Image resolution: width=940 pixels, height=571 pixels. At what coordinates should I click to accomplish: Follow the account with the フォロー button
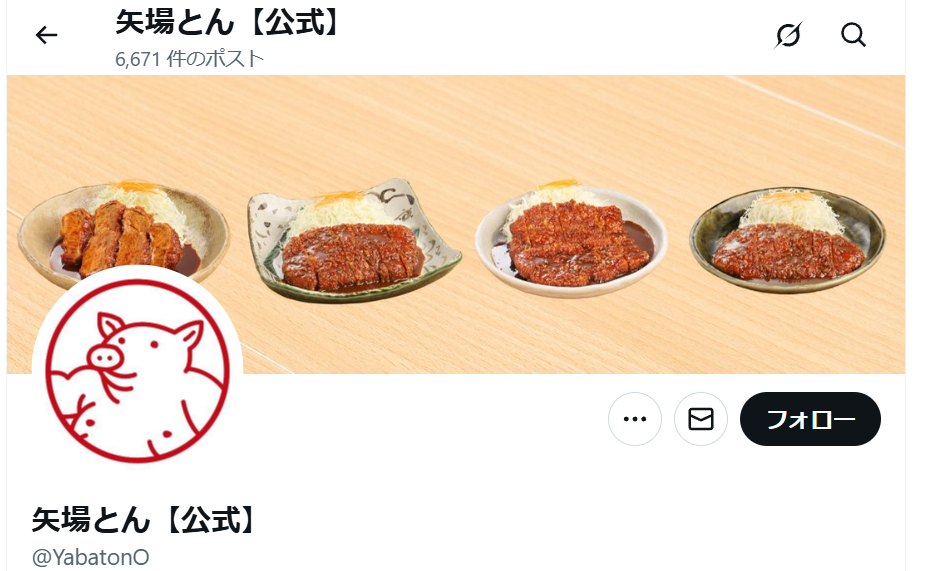click(811, 419)
